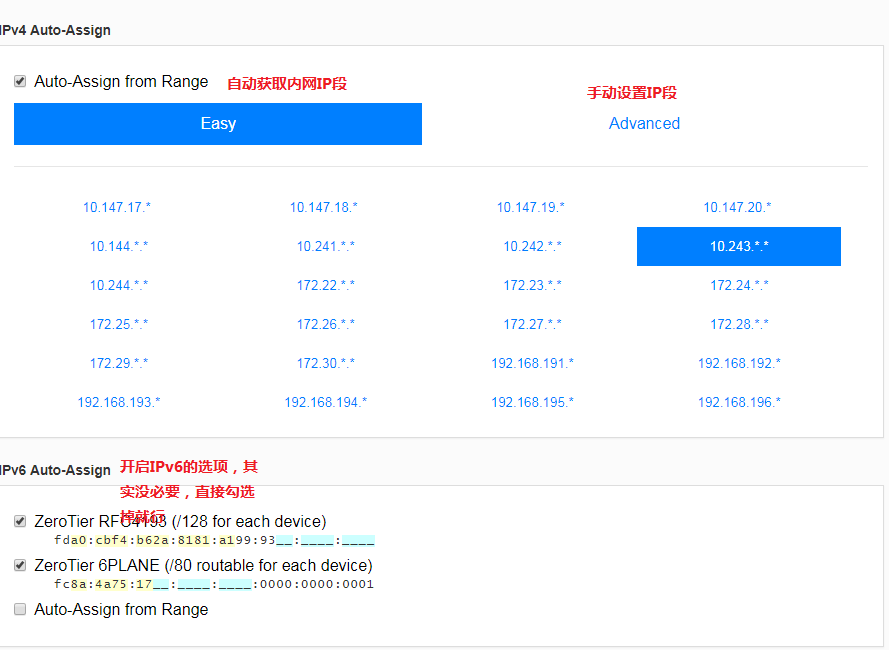Select the 172.27.*.* range
The image size is (889, 650).
[x=532, y=324]
